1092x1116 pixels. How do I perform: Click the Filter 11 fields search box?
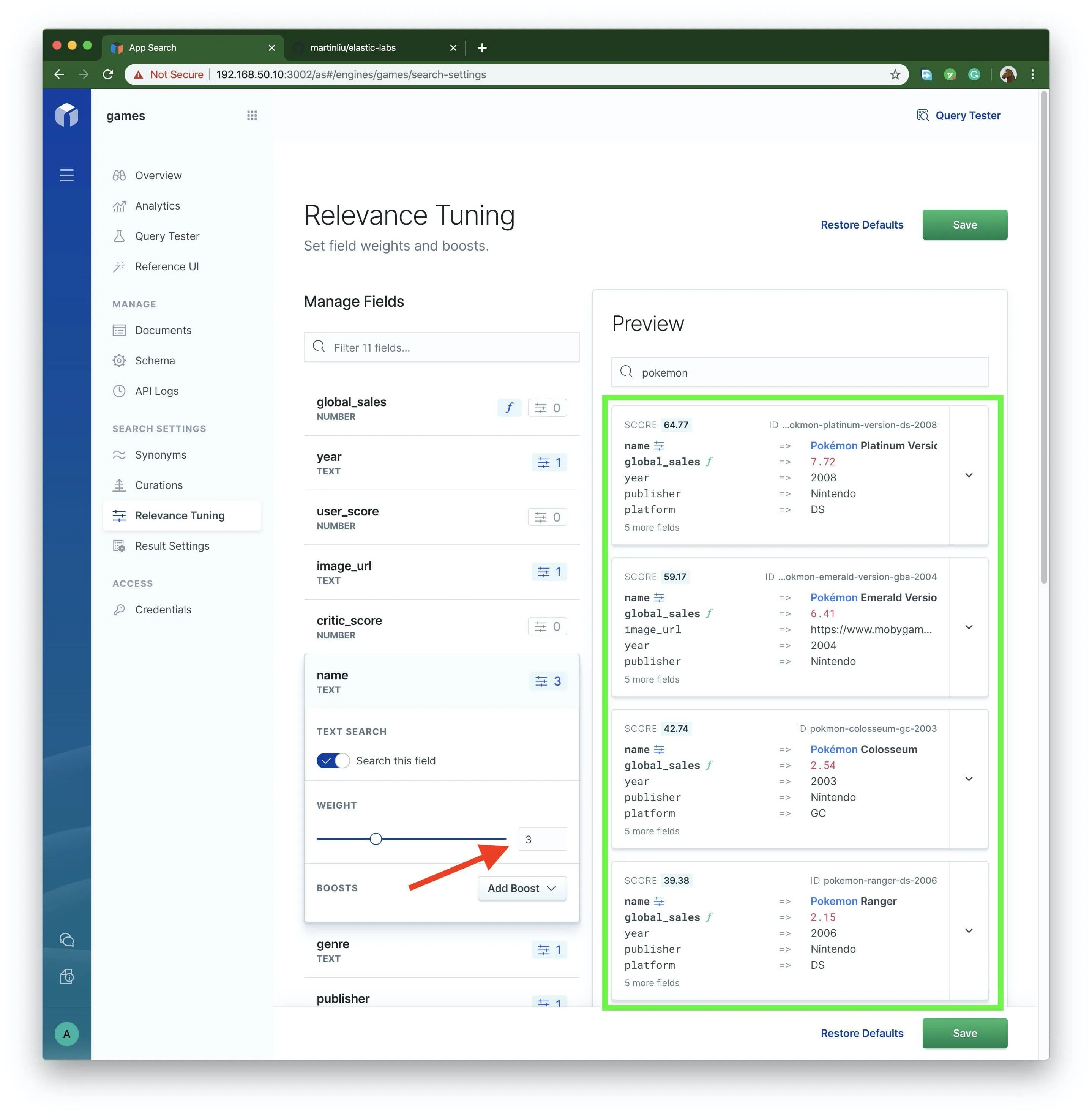point(442,348)
